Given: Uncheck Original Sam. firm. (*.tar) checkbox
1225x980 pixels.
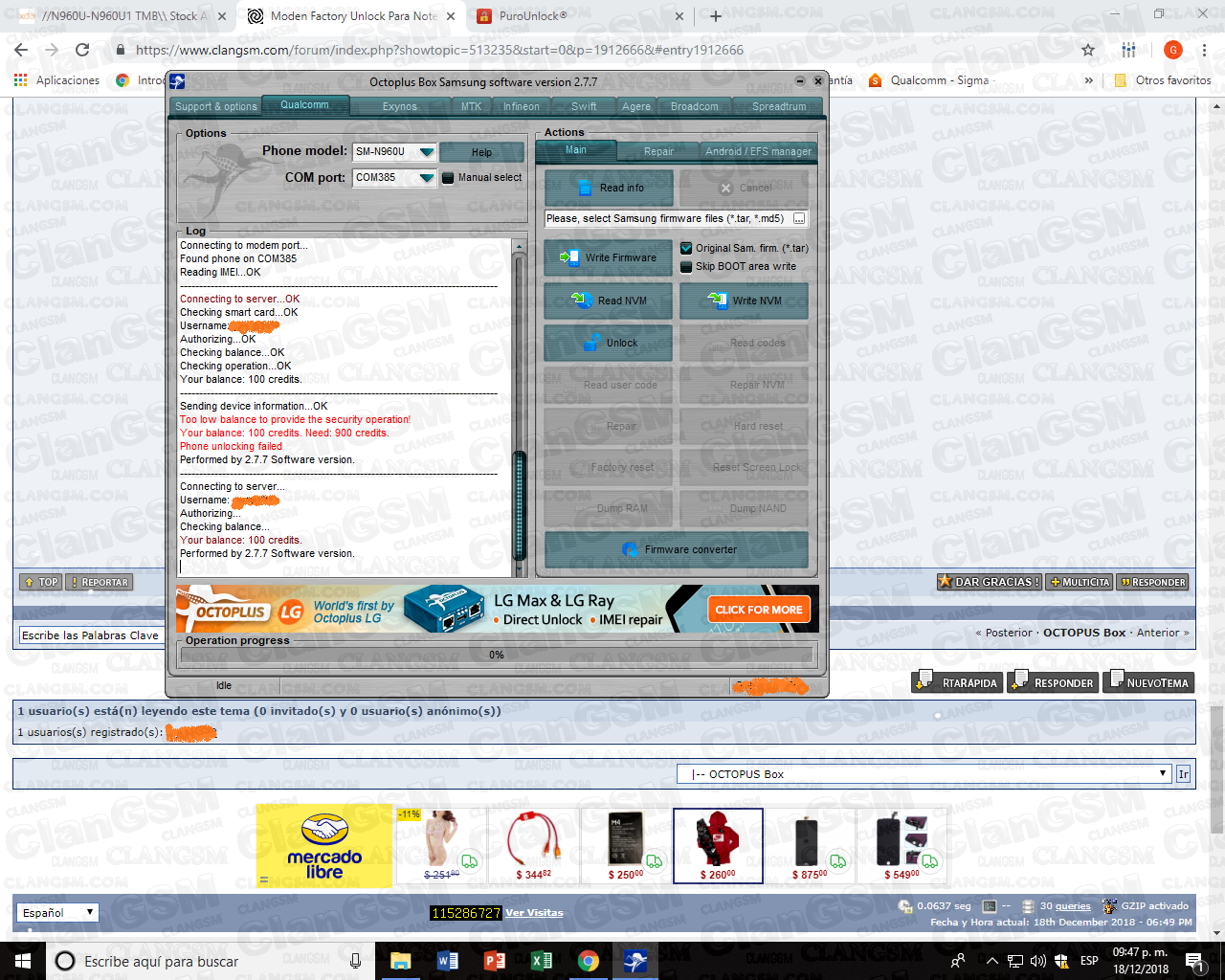Looking at the screenshot, I should click(x=686, y=248).
